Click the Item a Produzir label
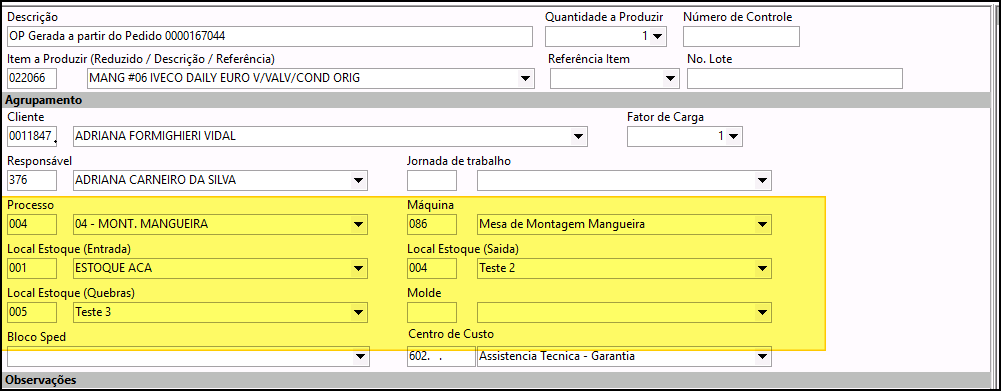Screen dimensions: 1001x391 [140, 59]
